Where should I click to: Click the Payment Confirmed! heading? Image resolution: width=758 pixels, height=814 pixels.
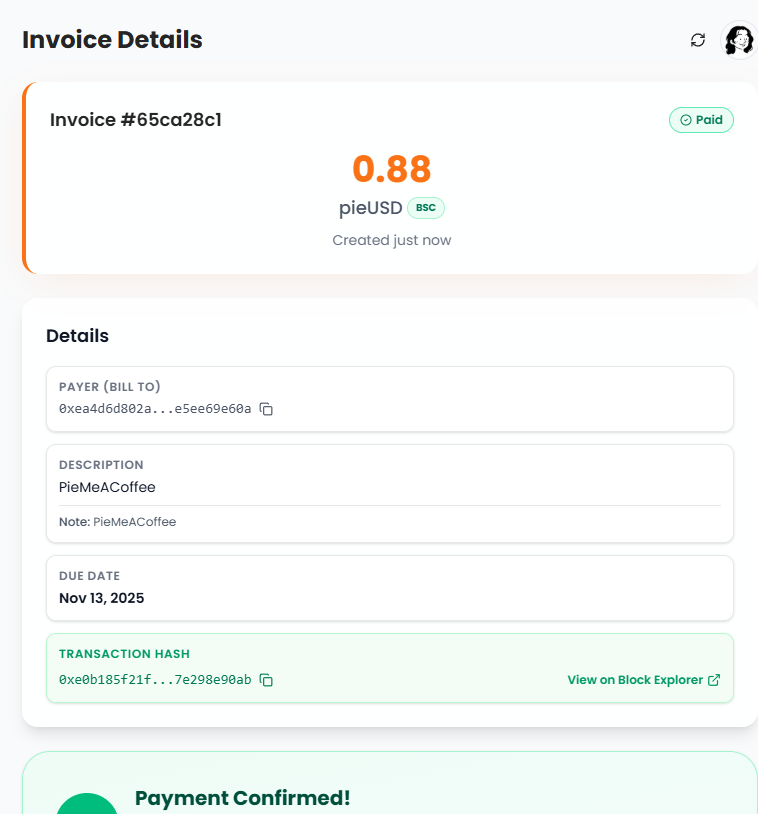coord(242,798)
